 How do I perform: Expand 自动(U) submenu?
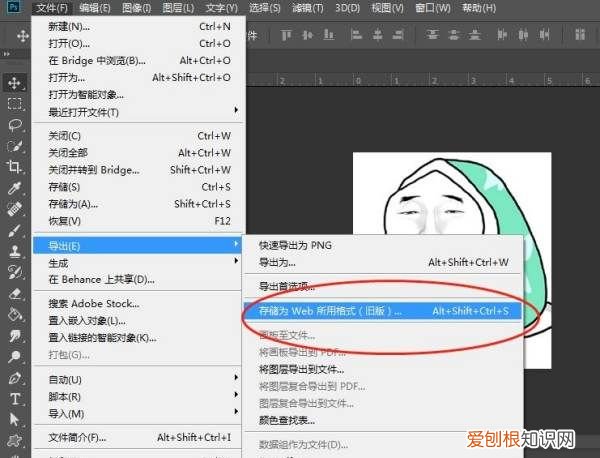tap(236, 378)
